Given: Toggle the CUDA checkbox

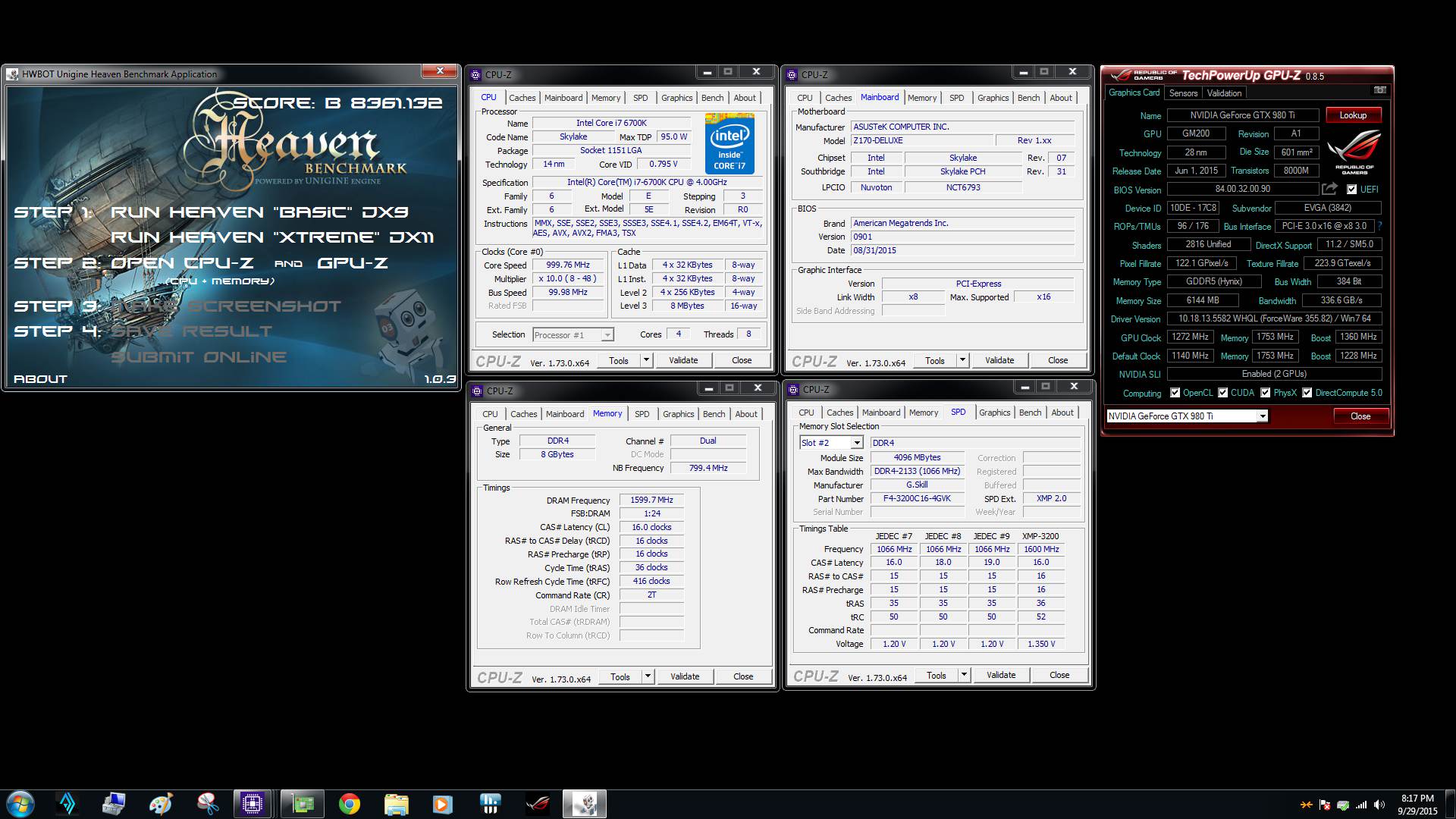Looking at the screenshot, I should click(x=1222, y=393).
